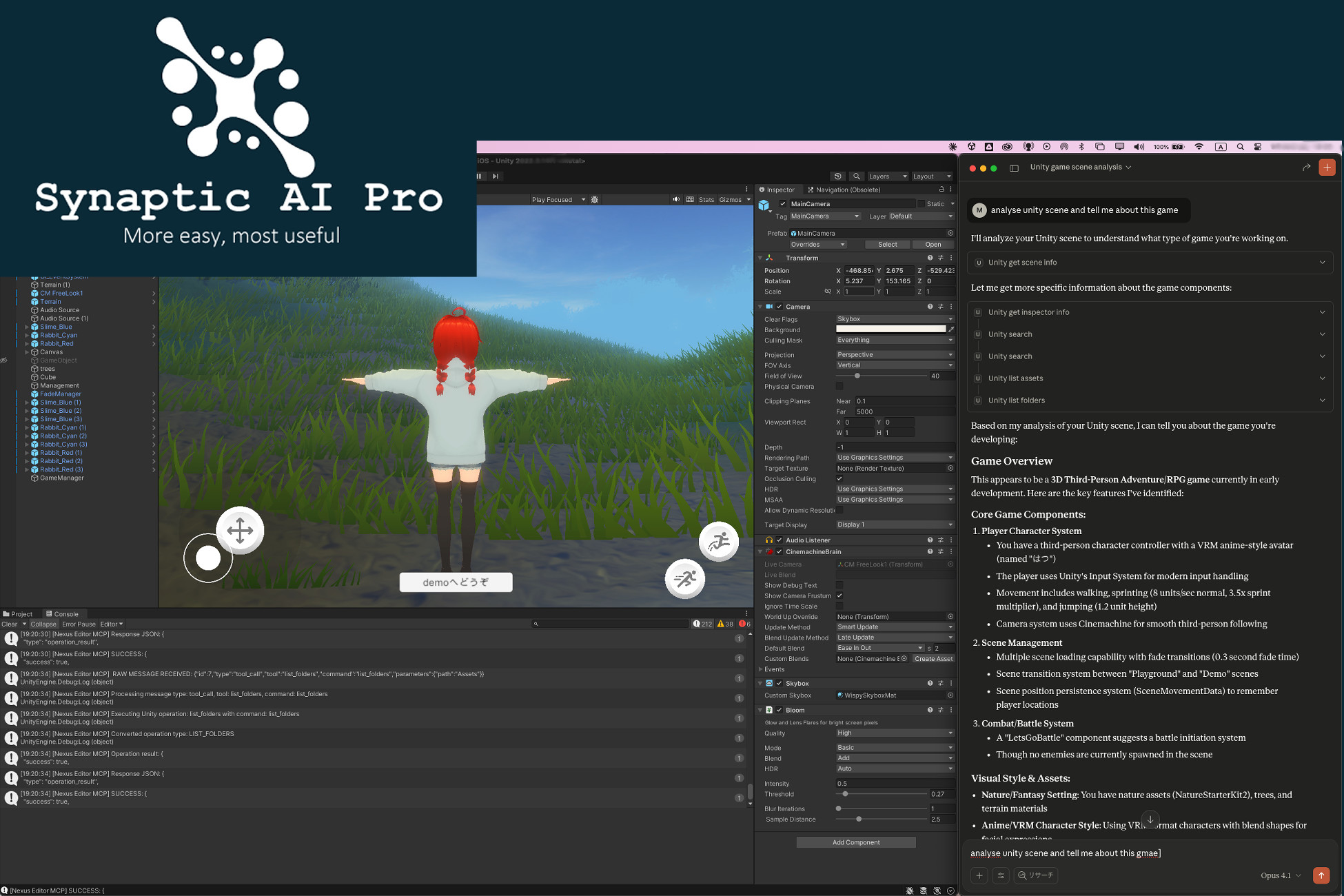This screenshot has width=1344, height=896.
Task: Click the send message arrow in the chat panel
Action: (1321, 875)
